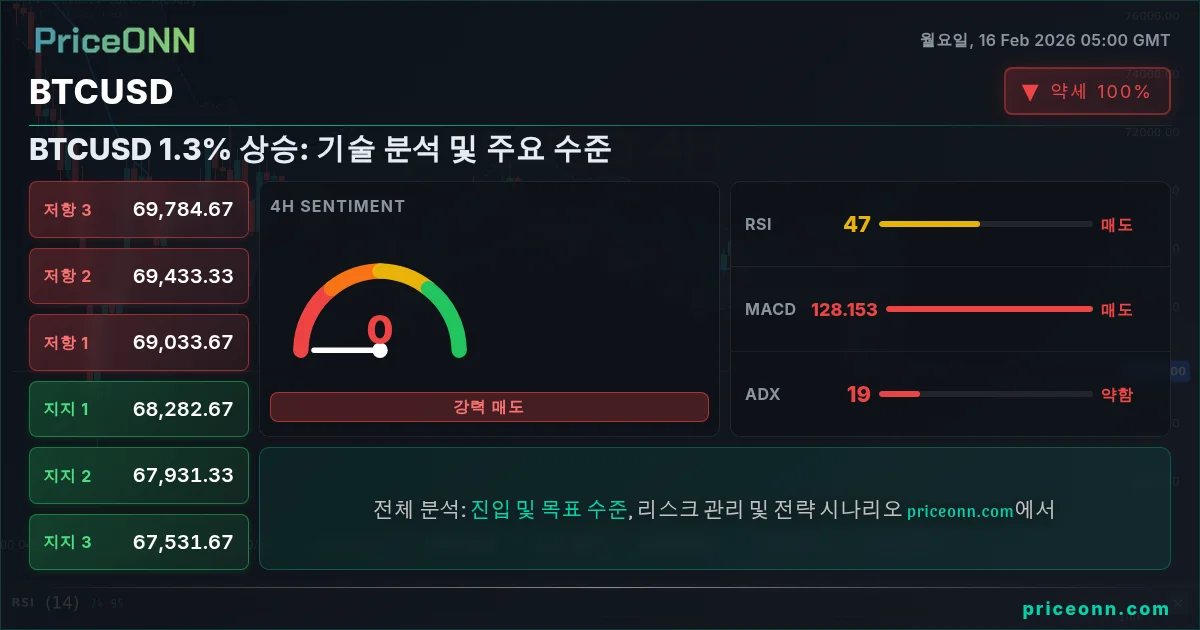
Task: Click the 4H SENTIMENT panel label
Action: [338, 206]
